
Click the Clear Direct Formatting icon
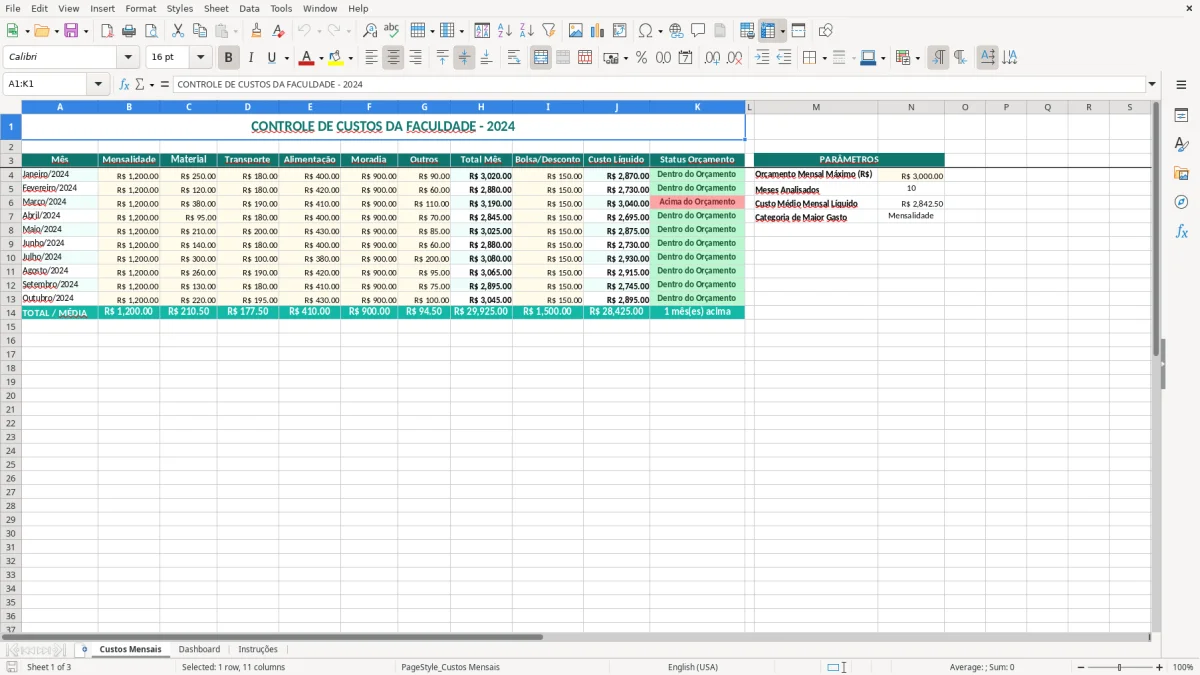(x=279, y=31)
